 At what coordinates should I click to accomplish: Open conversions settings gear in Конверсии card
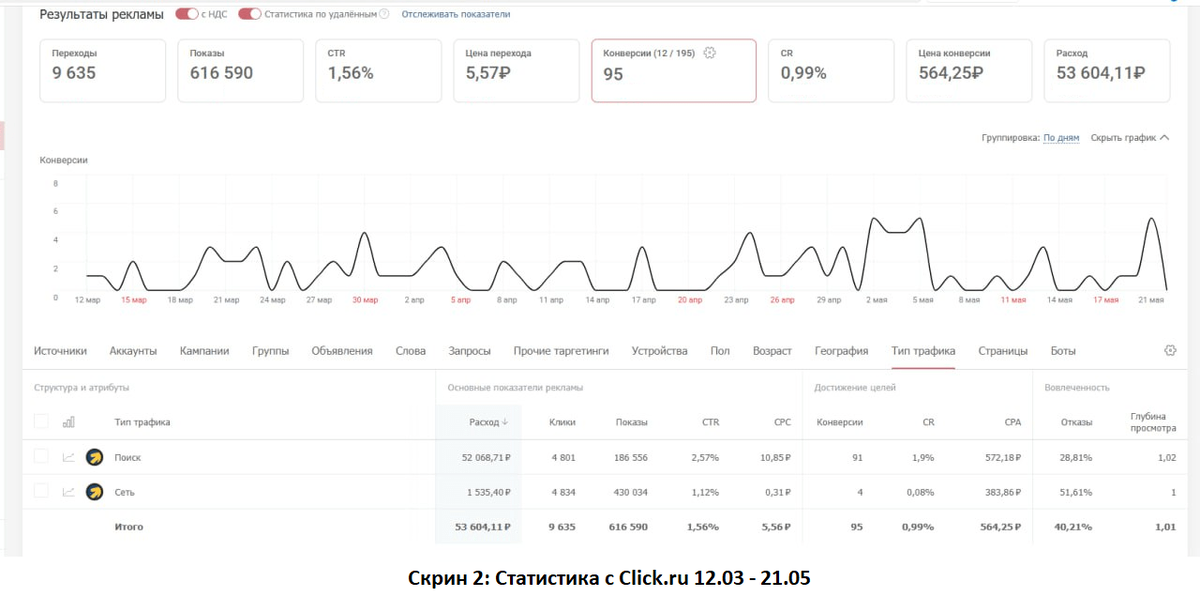tap(710, 53)
